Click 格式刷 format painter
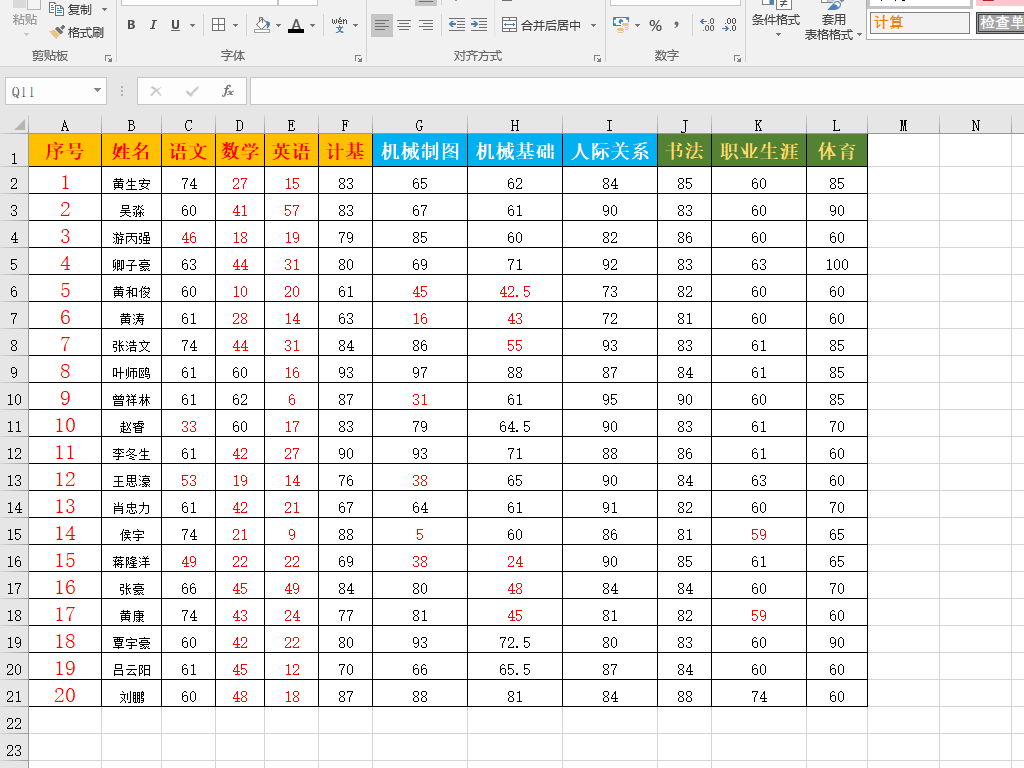The height and width of the screenshot is (768, 1024). point(77,32)
